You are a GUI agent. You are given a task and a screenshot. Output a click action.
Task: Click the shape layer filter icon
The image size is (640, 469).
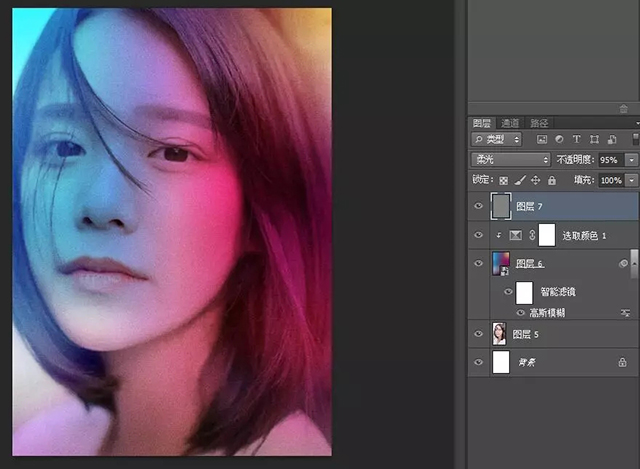click(595, 139)
